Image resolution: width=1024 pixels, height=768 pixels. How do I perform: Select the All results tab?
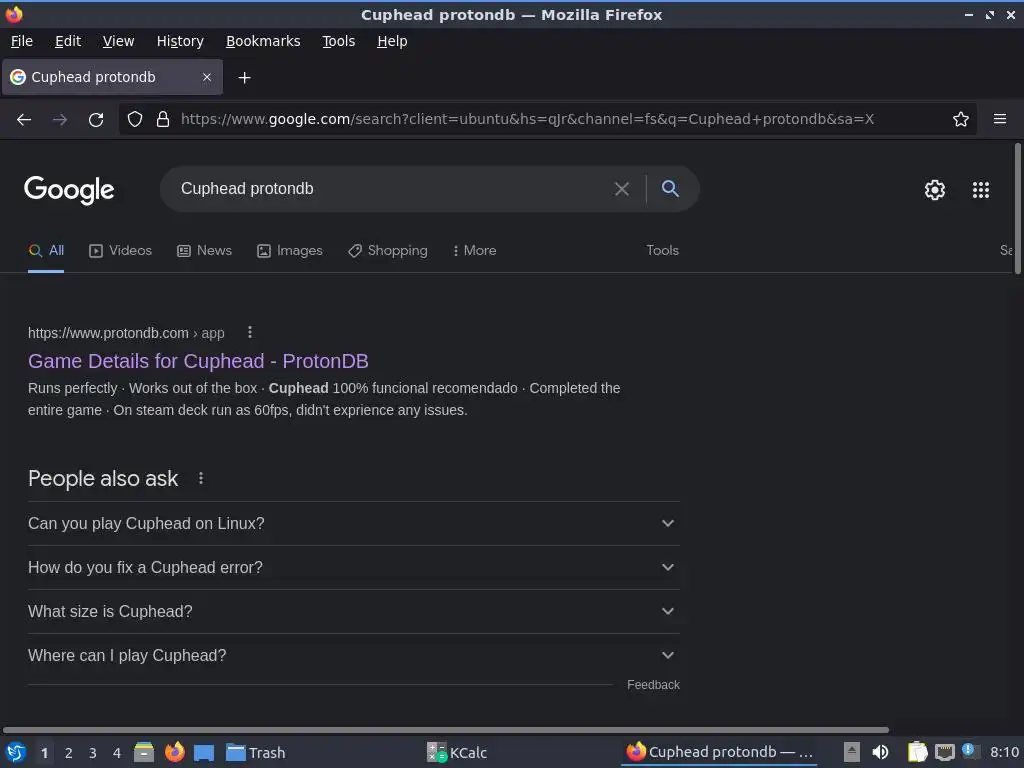(46, 251)
